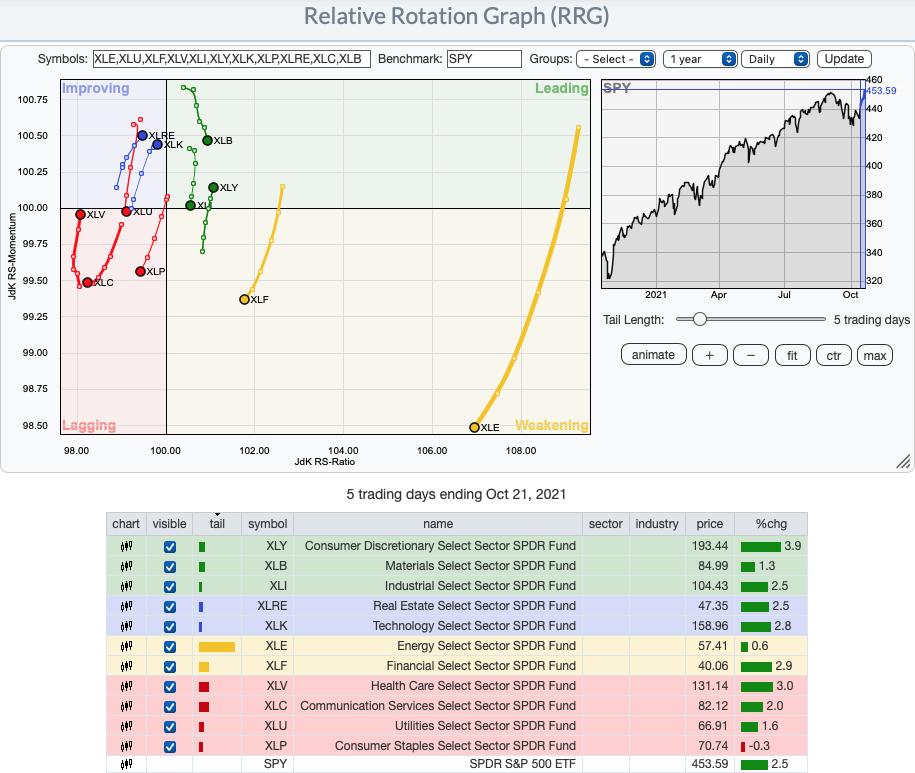Click the XLE marker on the RRG
The height and width of the screenshot is (773, 915).
(474, 427)
